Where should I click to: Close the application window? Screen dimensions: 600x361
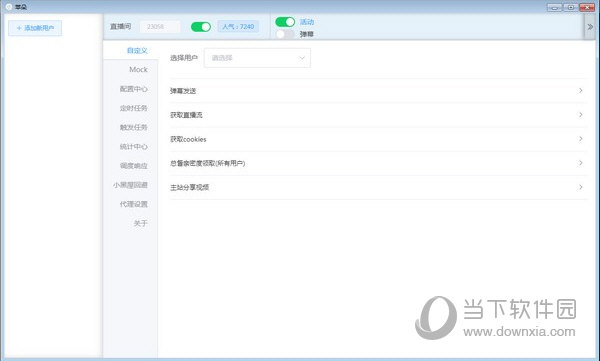[x=587, y=7]
